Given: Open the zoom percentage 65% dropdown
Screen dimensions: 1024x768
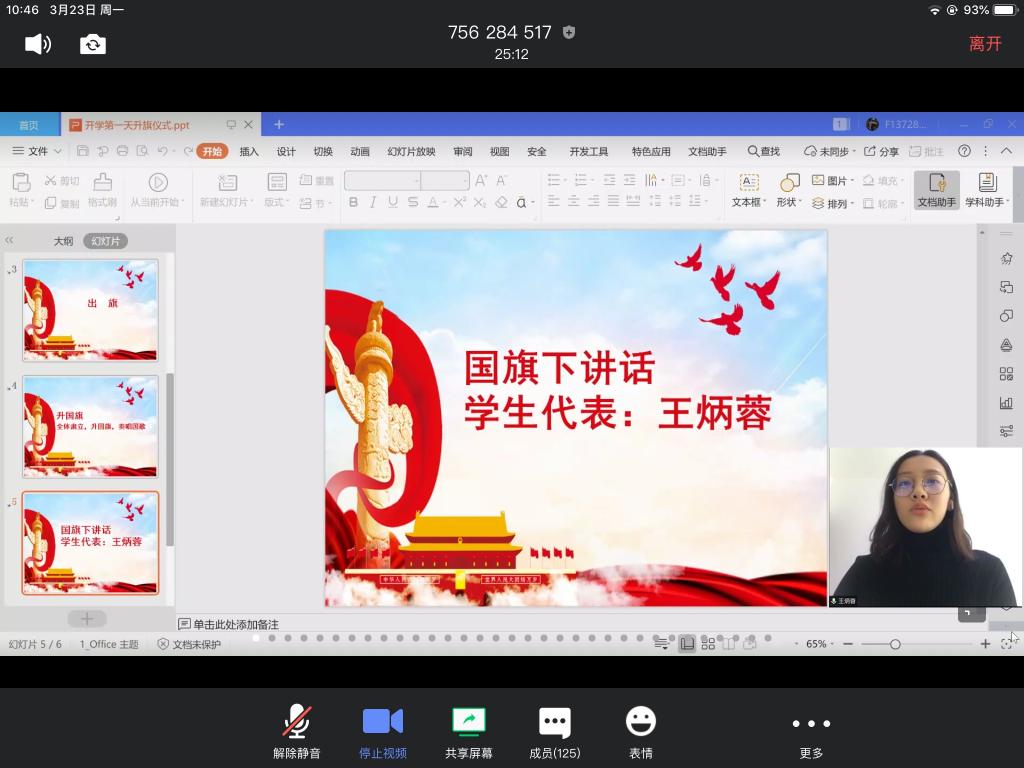Looking at the screenshot, I should tap(821, 644).
